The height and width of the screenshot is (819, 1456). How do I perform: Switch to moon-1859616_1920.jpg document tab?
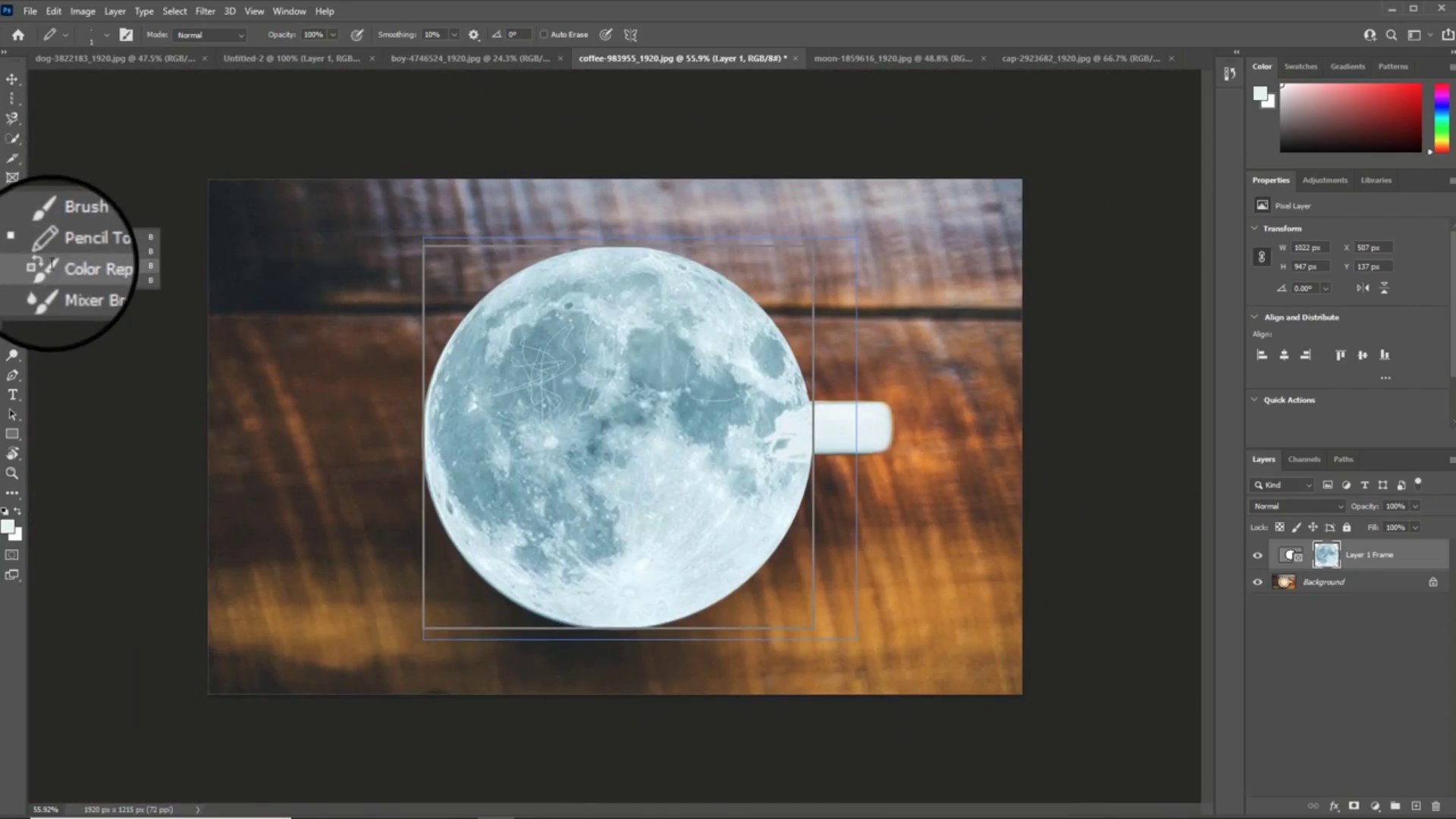click(893, 58)
